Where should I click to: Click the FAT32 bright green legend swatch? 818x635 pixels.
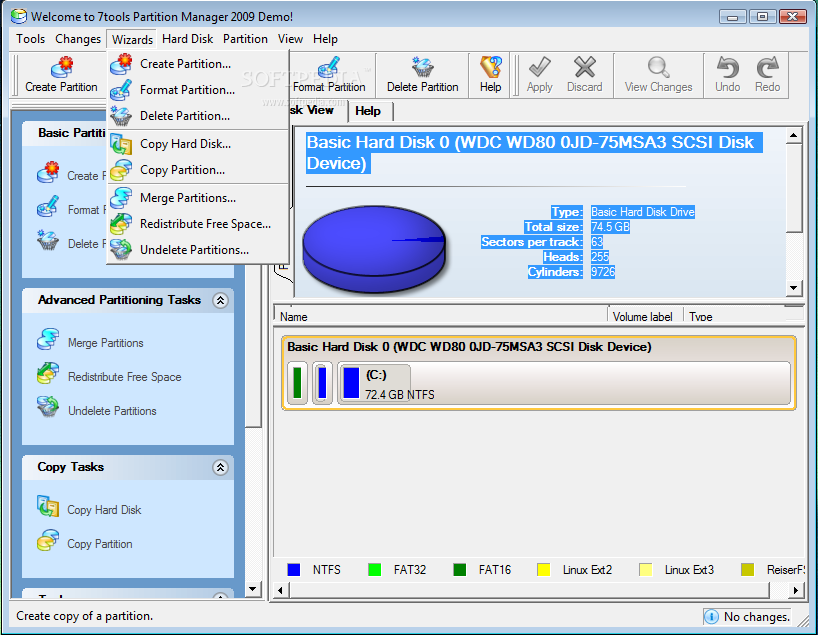(375, 570)
